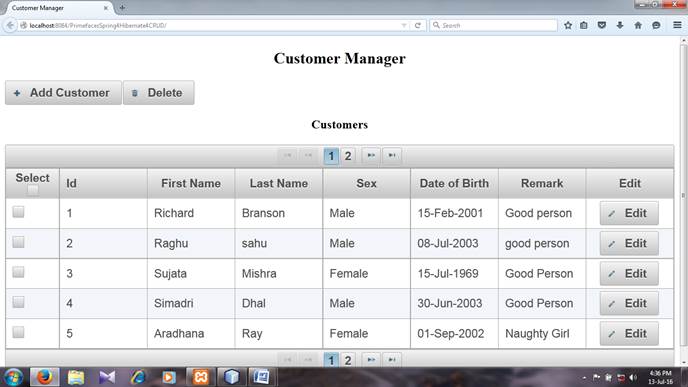
Task: Check the box for Sujata Mishra row
Action: [x=18, y=272]
